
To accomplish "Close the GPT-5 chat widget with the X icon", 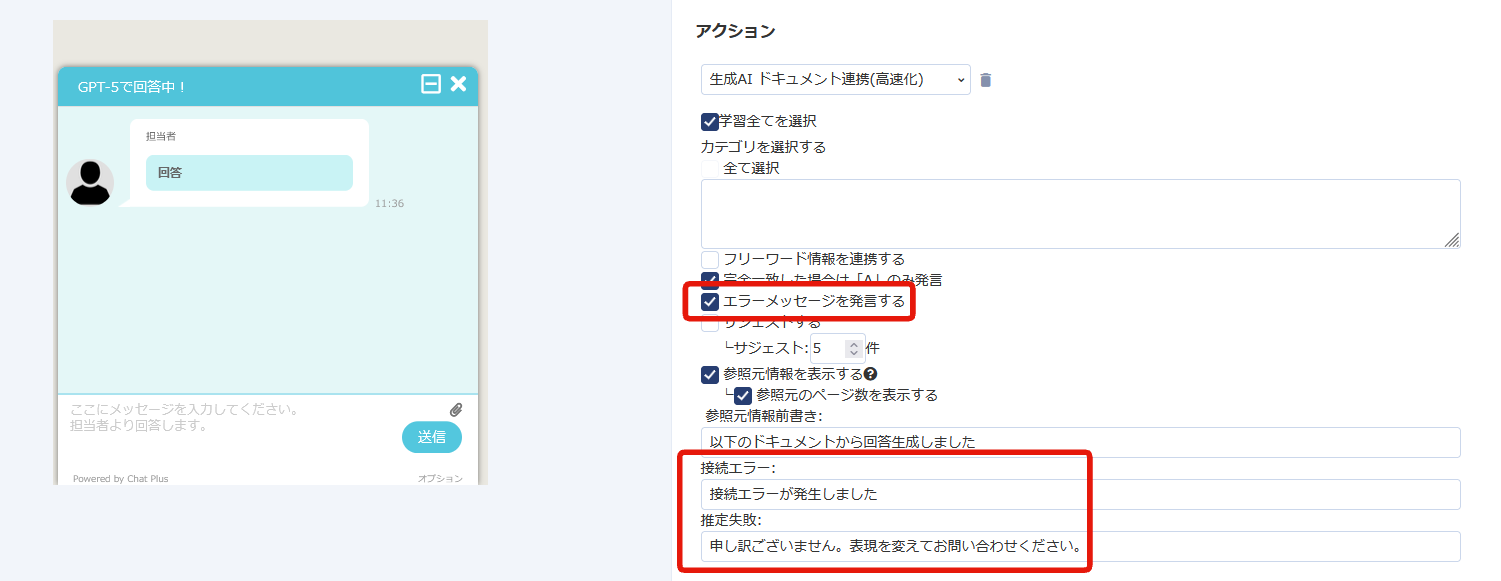I will point(458,85).
